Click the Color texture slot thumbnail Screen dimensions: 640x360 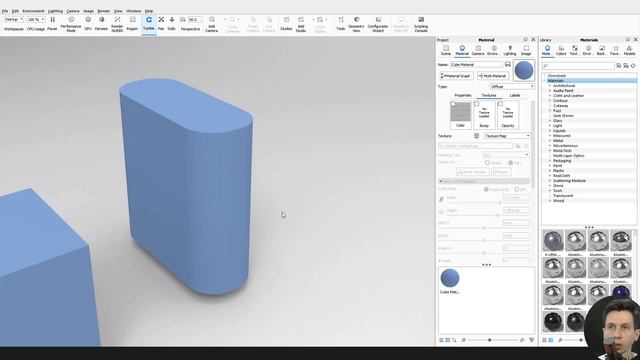pyautogui.click(x=460, y=111)
